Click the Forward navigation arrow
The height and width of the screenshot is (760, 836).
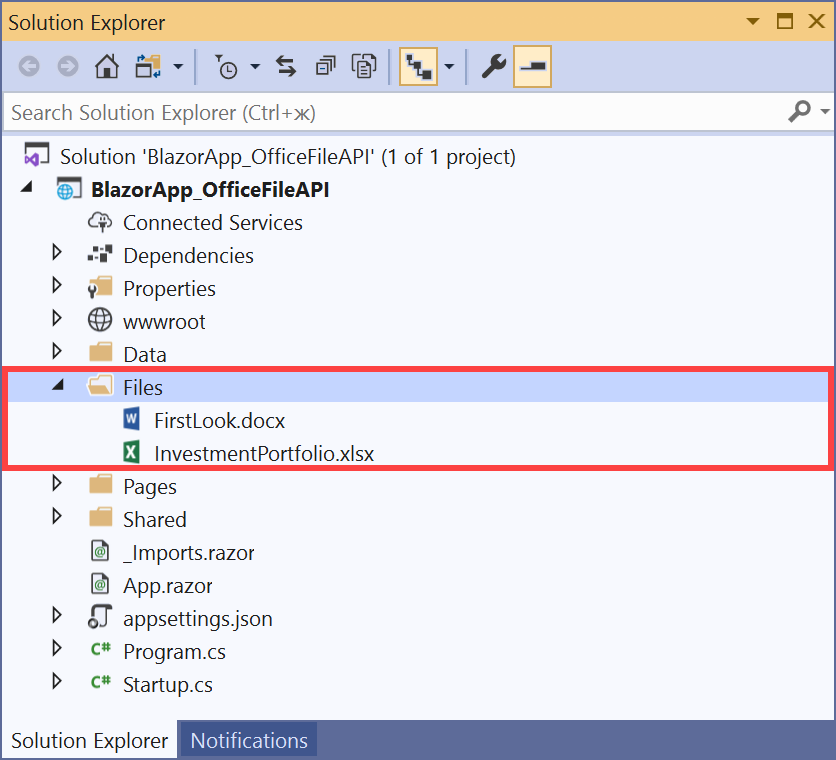click(68, 67)
